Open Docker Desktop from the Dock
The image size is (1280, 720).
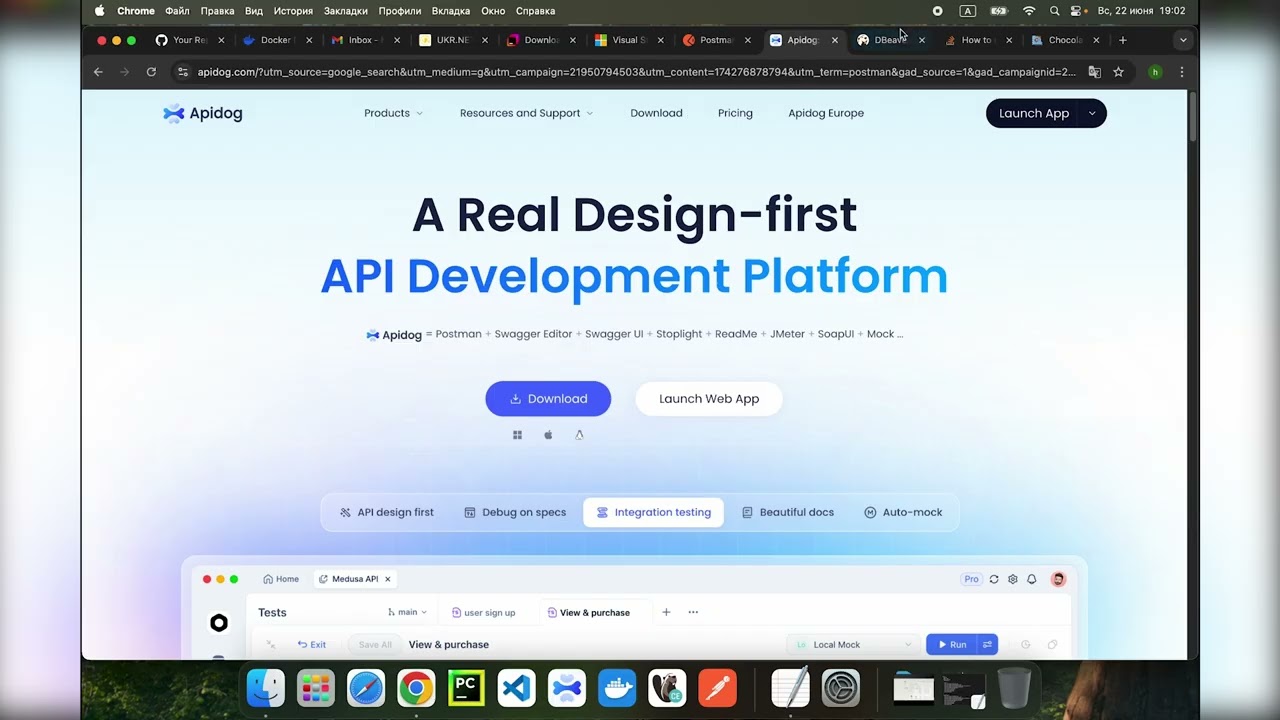pyautogui.click(x=617, y=688)
